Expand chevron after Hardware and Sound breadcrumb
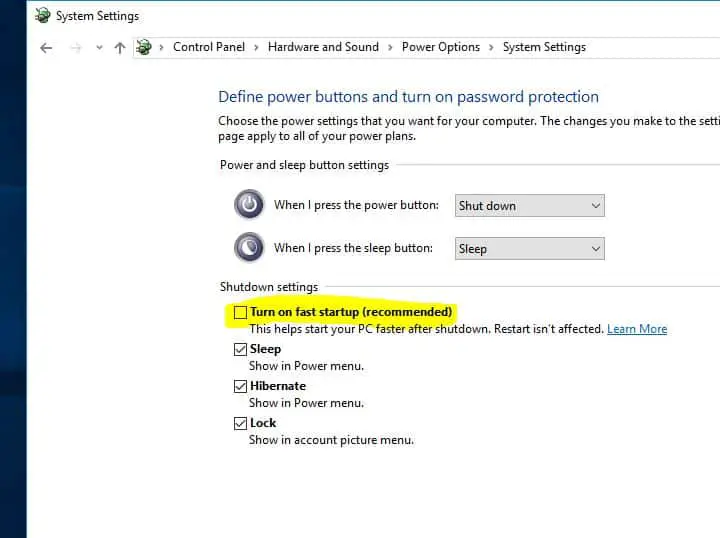The image size is (720, 538). [391, 47]
